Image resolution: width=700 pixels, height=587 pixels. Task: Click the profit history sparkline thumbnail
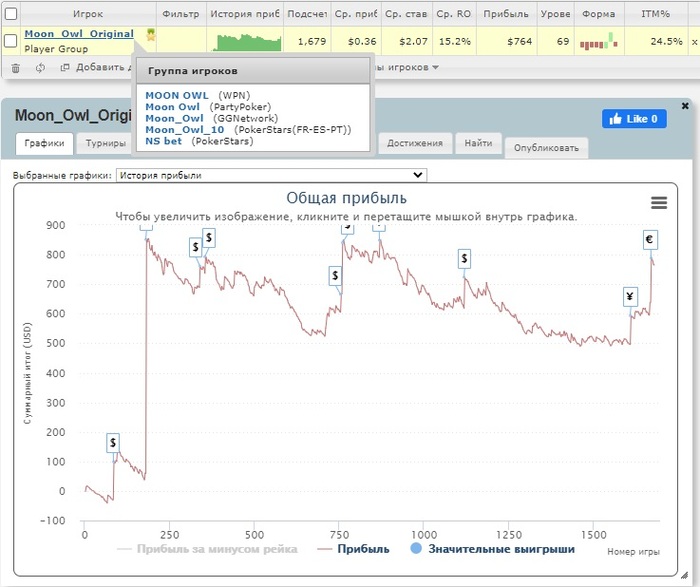(x=247, y=42)
